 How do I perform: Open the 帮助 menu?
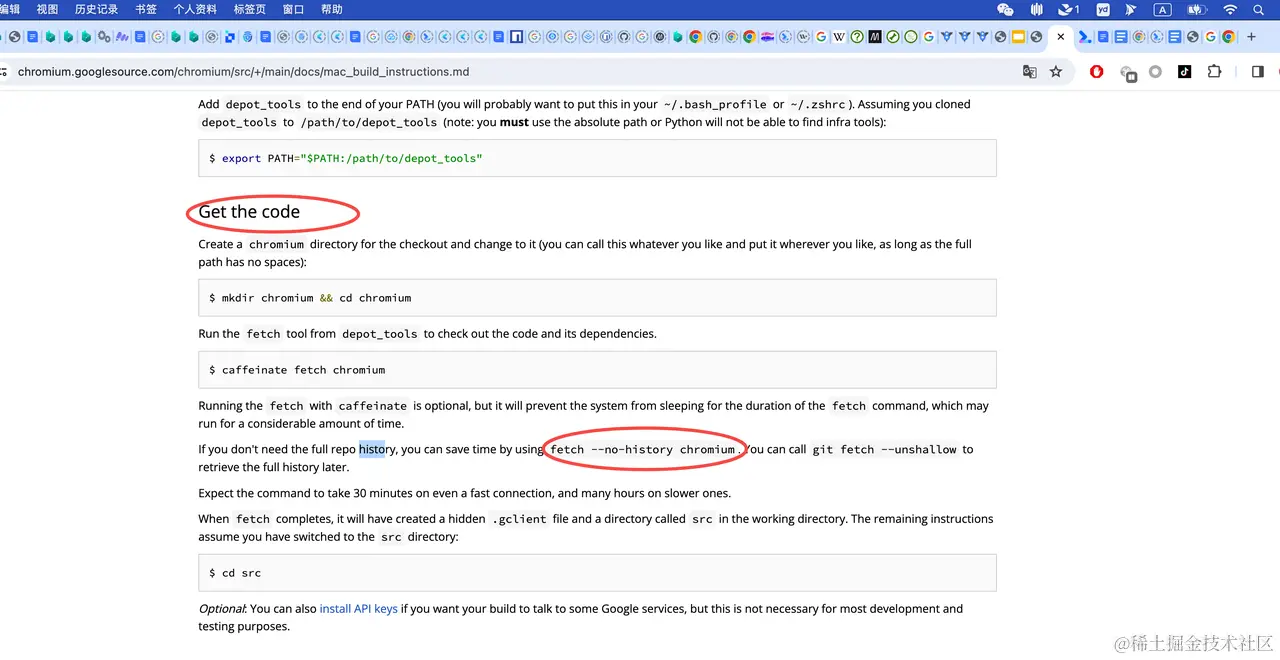tap(332, 9)
